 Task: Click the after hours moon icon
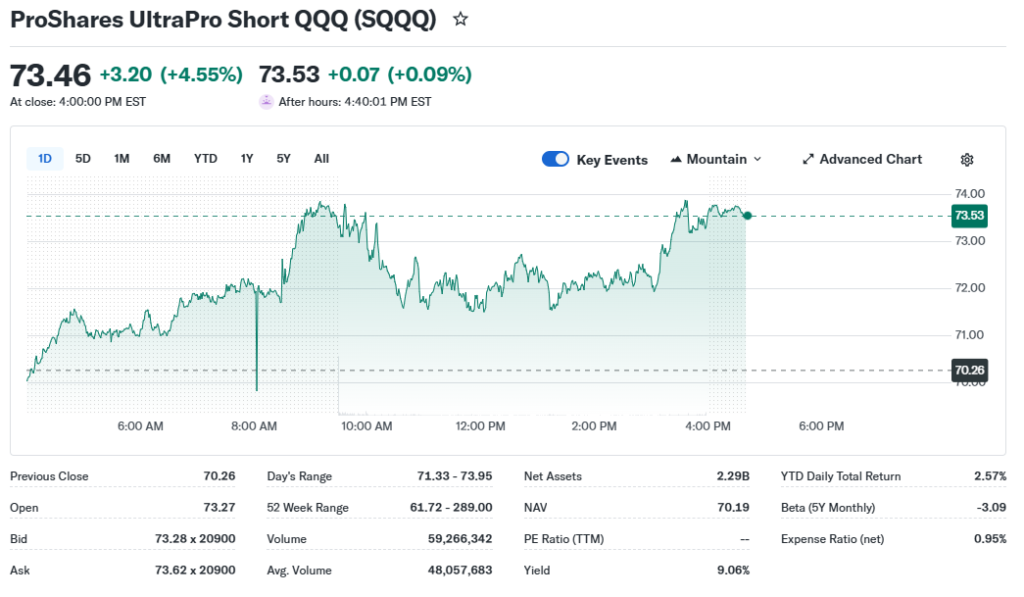[266, 101]
